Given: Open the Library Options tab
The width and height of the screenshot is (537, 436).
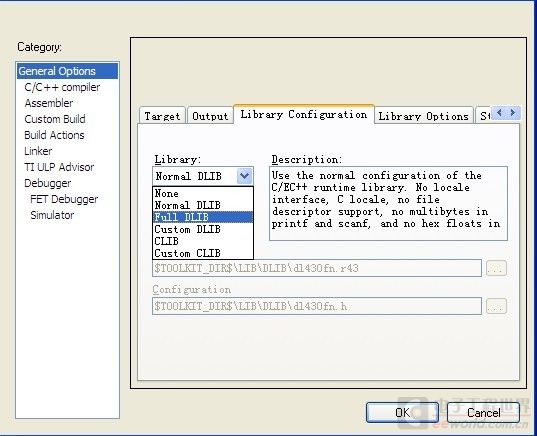Looking at the screenshot, I should (423, 116).
